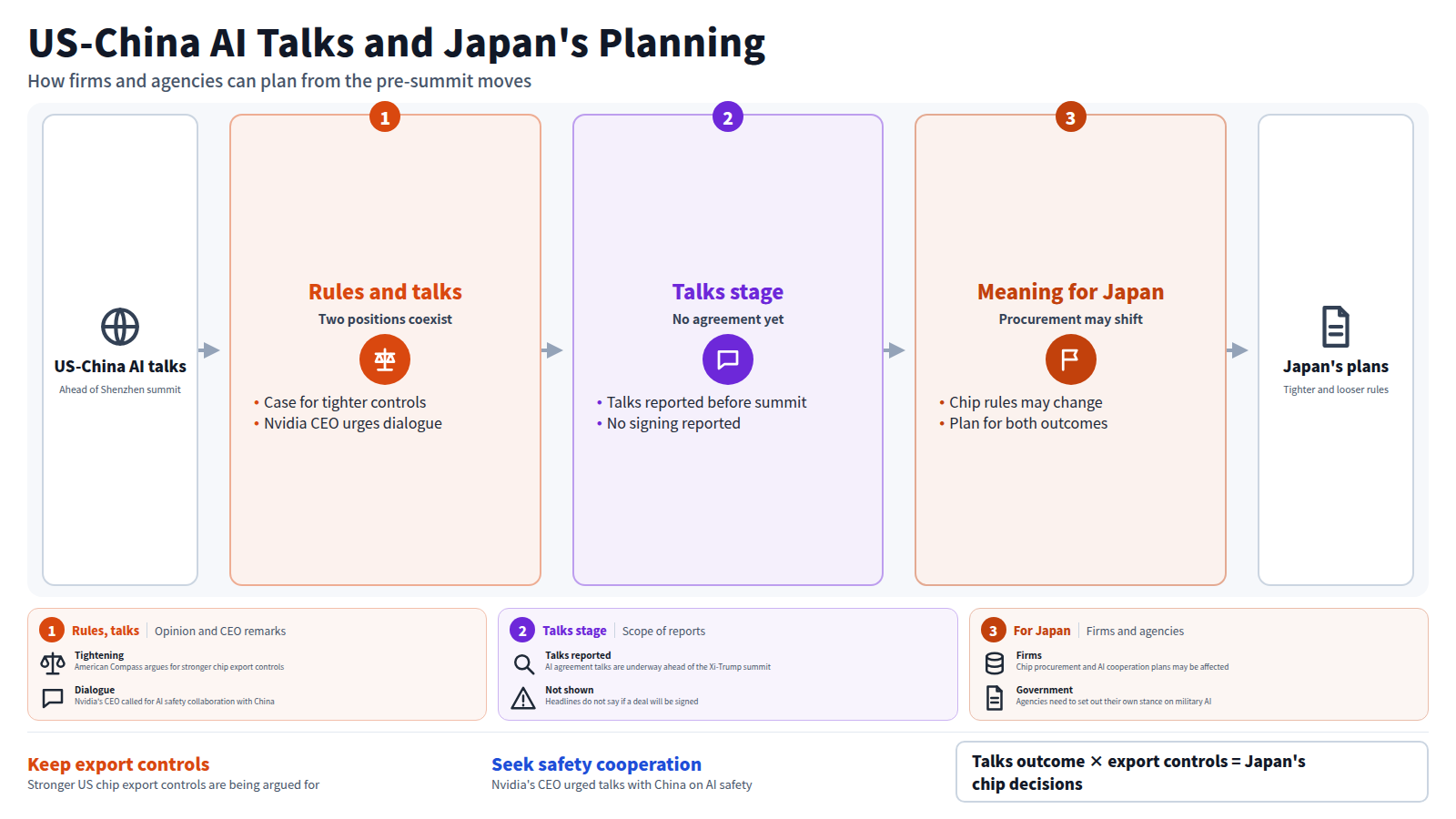Click the number 3 badge beside For Japan
This screenshot has width=1456, height=819.
pyautogui.click(x=993, y=631)
